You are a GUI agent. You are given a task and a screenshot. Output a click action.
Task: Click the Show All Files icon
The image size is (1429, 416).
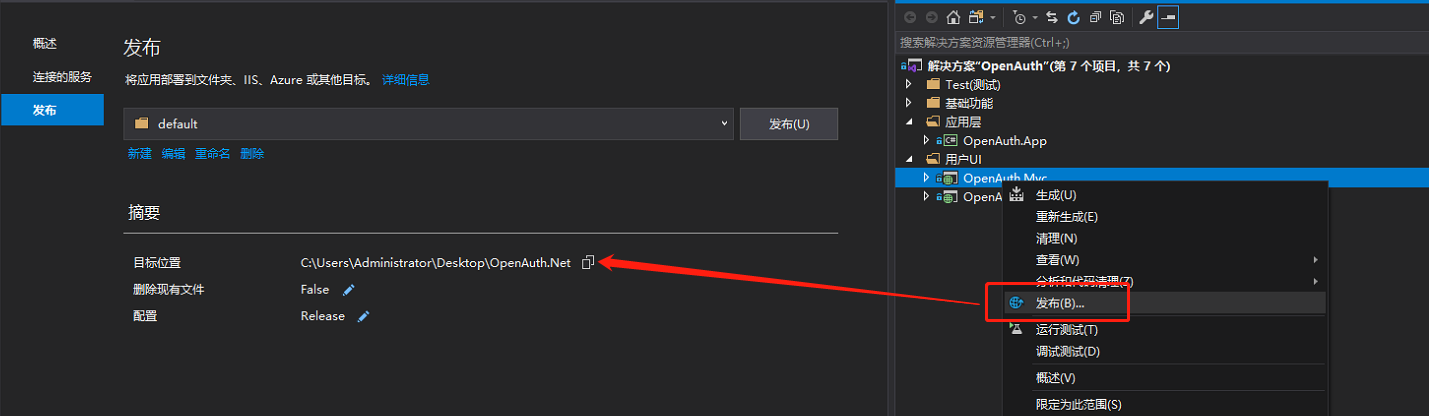coord(1117,17)
